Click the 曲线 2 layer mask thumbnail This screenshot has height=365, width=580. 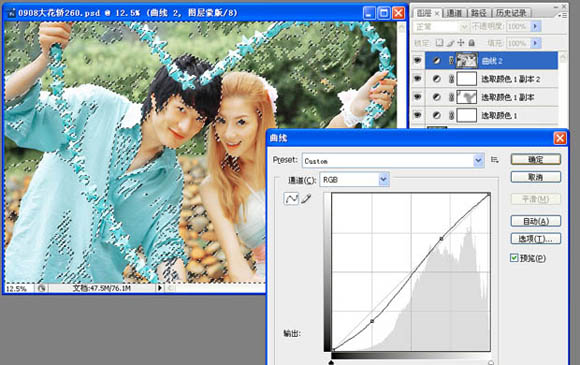click(x=467, y=60)
